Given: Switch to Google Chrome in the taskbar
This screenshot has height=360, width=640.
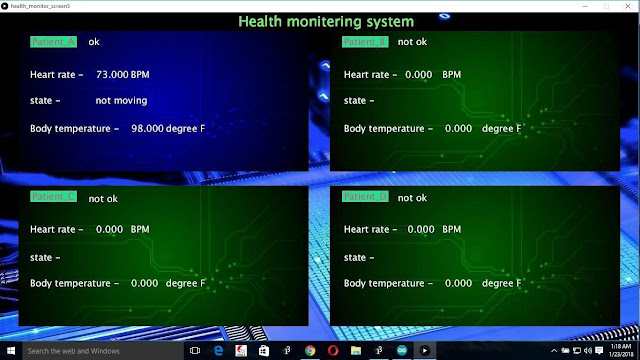Looking at the screenshot, I should point(310,351).
